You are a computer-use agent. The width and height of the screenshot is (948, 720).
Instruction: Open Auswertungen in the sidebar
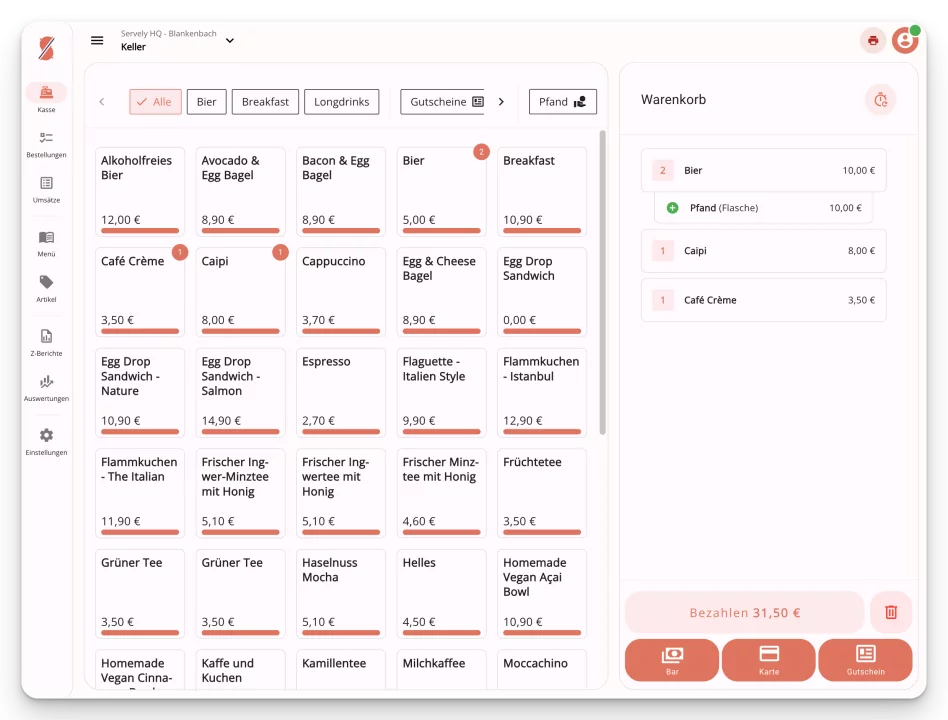click(x=46, y=388)
